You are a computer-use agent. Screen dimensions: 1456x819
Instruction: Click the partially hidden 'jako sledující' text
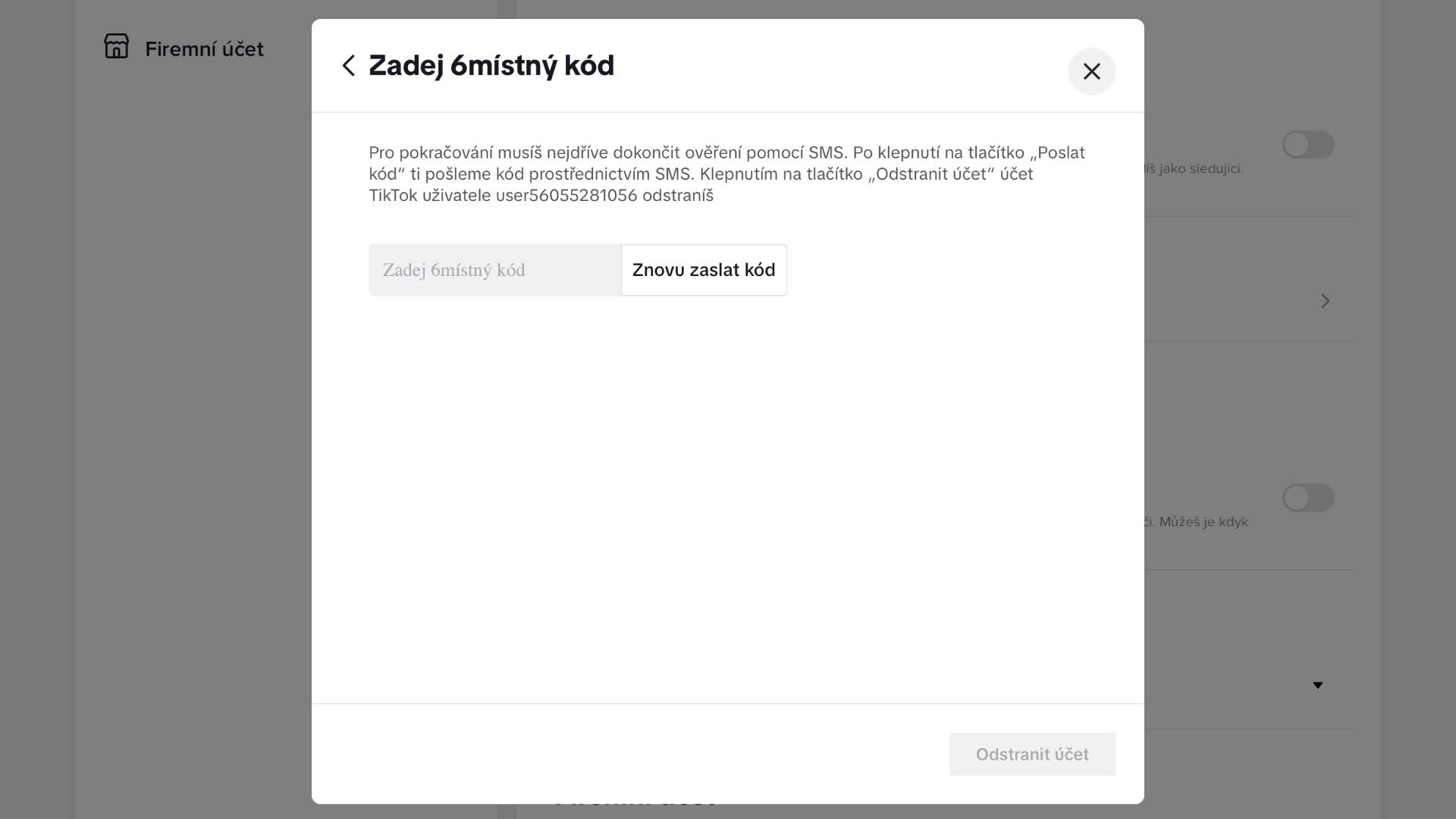tap(1194, 168)
